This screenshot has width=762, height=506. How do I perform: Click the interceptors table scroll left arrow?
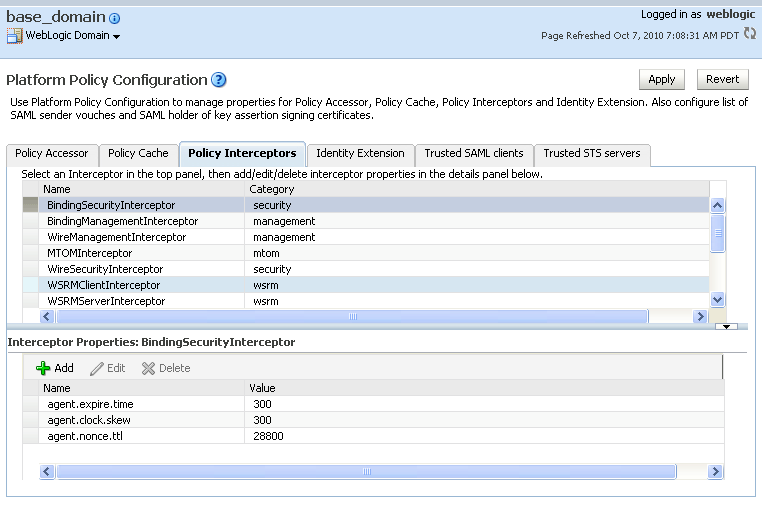47,316
